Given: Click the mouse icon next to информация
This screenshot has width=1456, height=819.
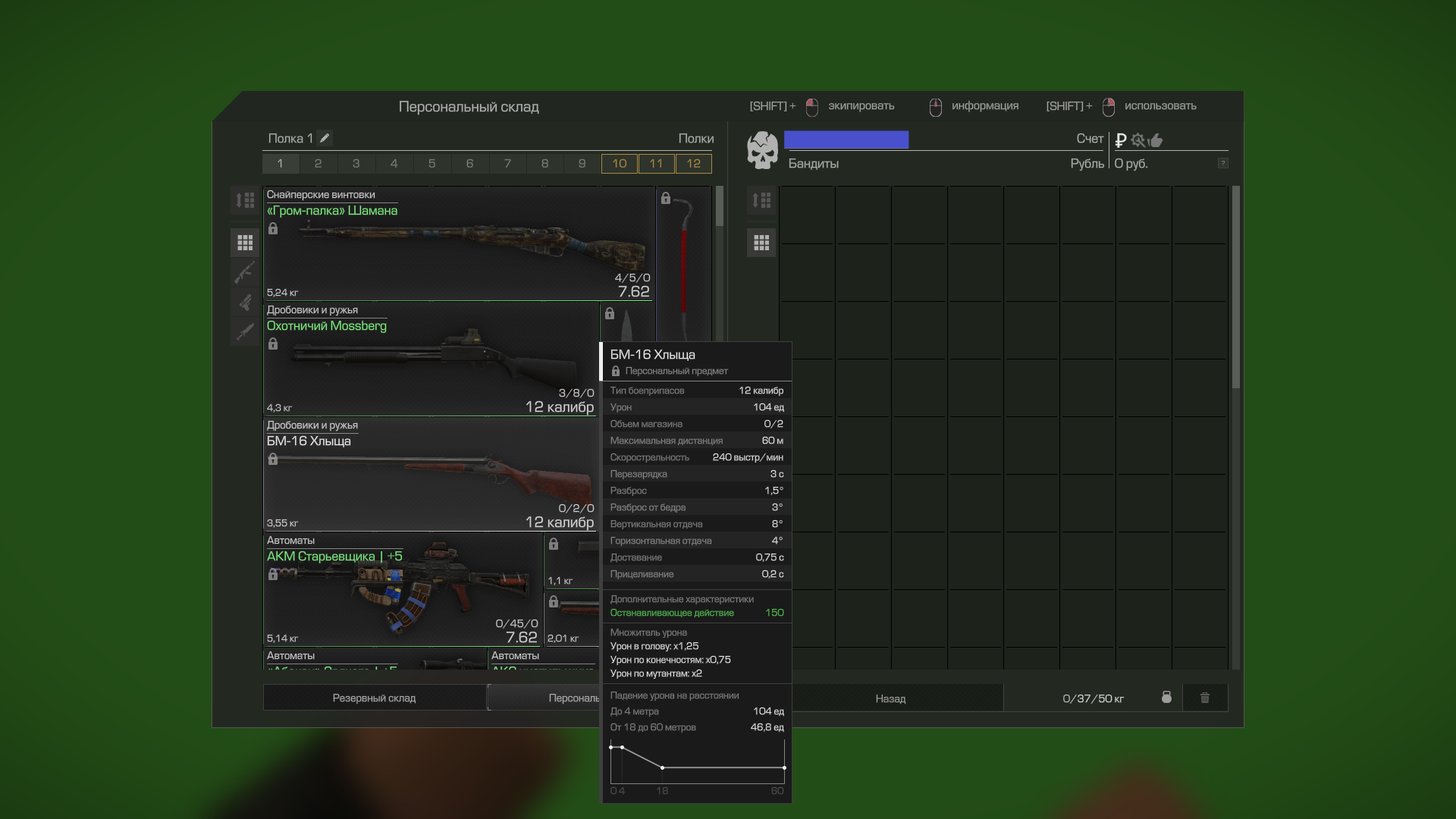Looking at the screenshot, I should point(936,107).
